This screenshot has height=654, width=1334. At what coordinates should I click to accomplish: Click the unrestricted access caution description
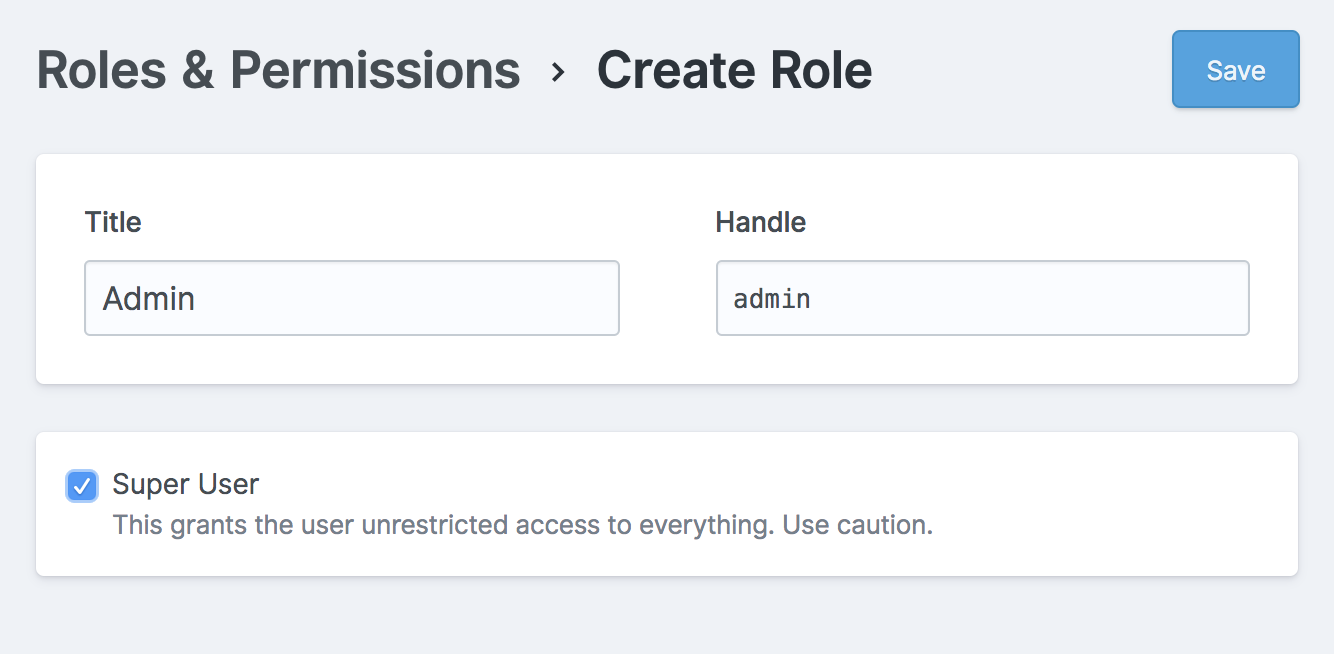[x=523, y=524]
